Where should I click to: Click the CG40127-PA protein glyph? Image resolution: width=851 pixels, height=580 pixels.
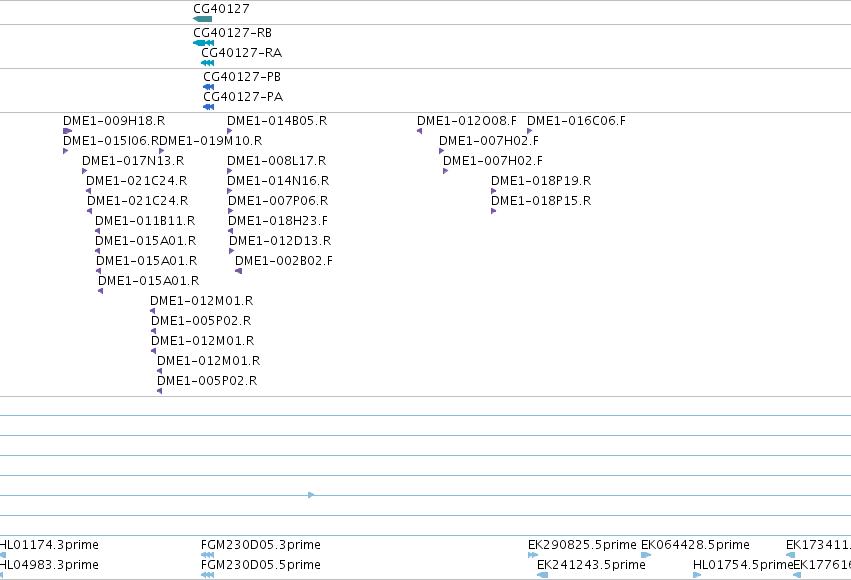(x=208, y=107)
